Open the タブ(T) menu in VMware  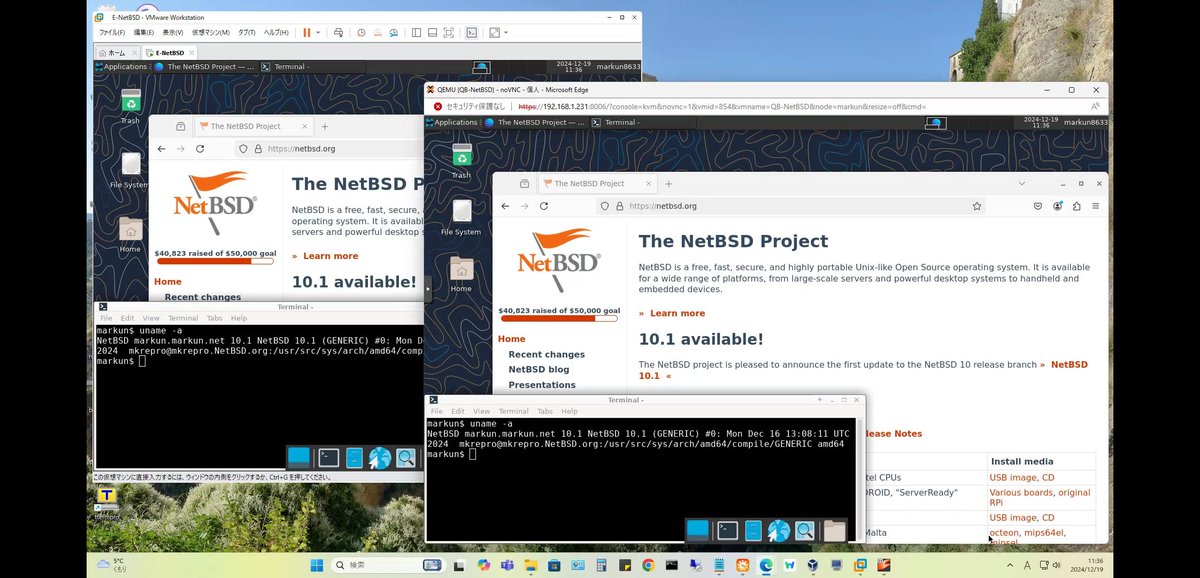coord(246,32)
